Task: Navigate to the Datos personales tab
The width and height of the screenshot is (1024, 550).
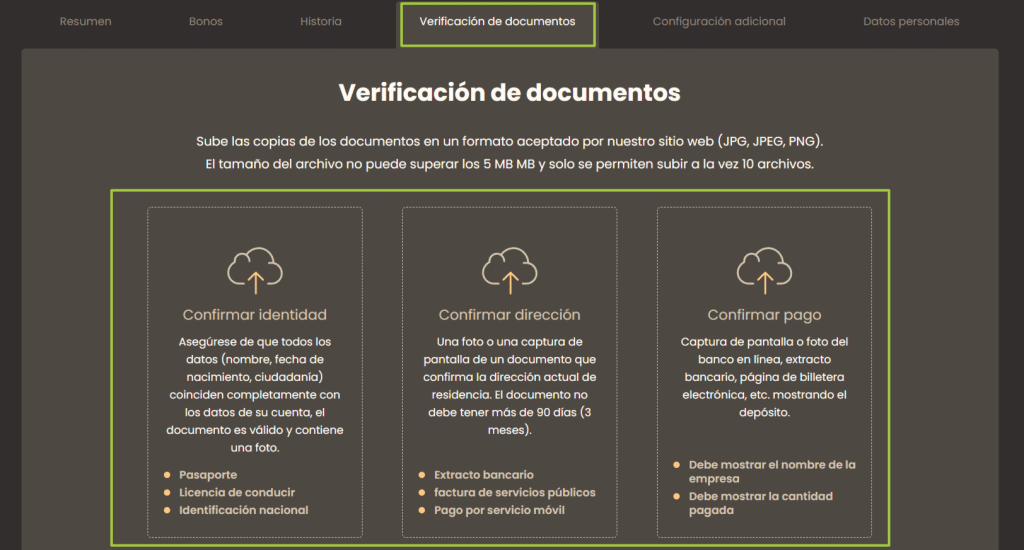Action: click(911, 21)
